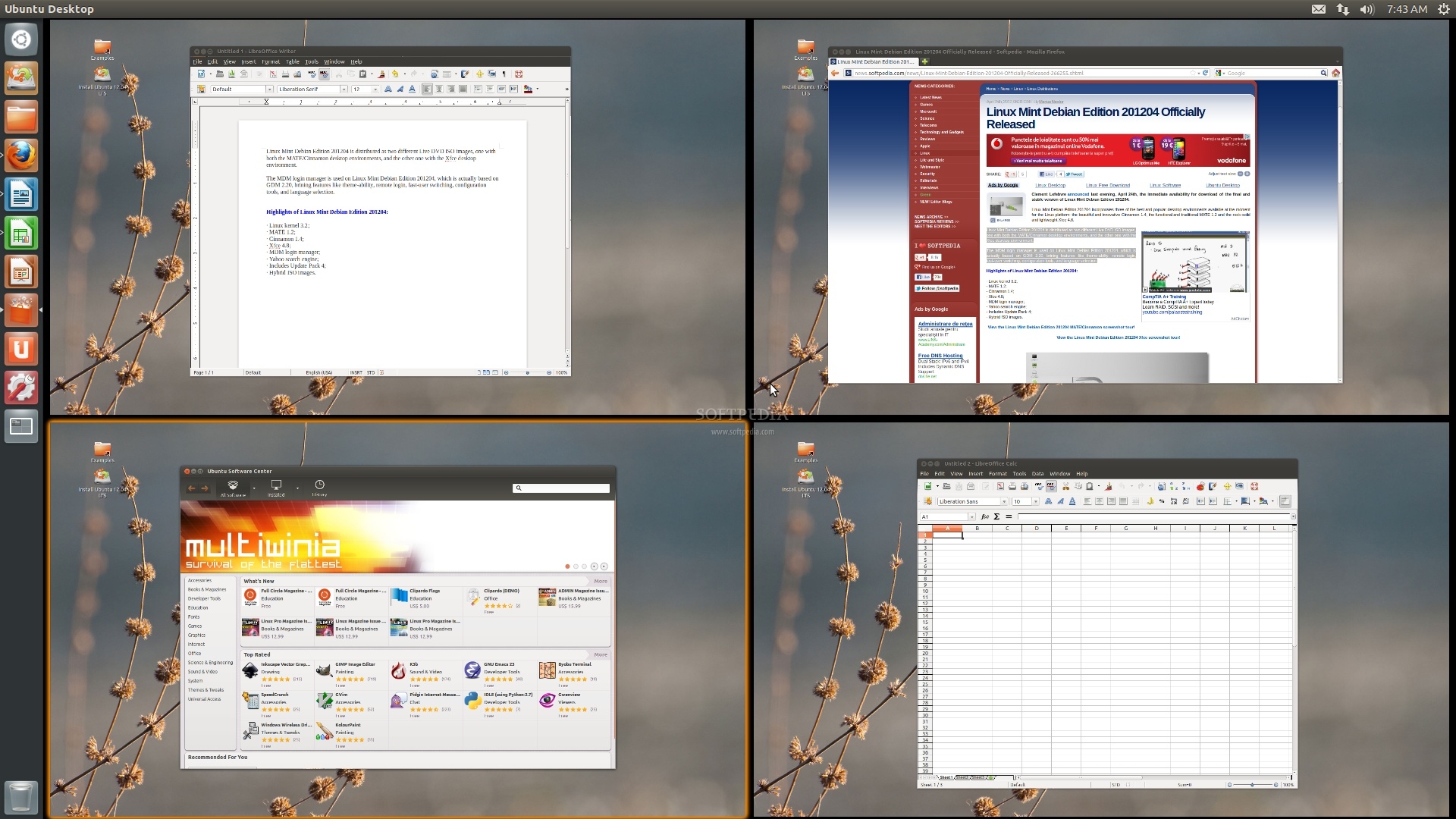Image resolution: width=1456 pixels, height=819 pixels.
Task: Select Sheet1 tab in Calc
Action: (946, 777)
